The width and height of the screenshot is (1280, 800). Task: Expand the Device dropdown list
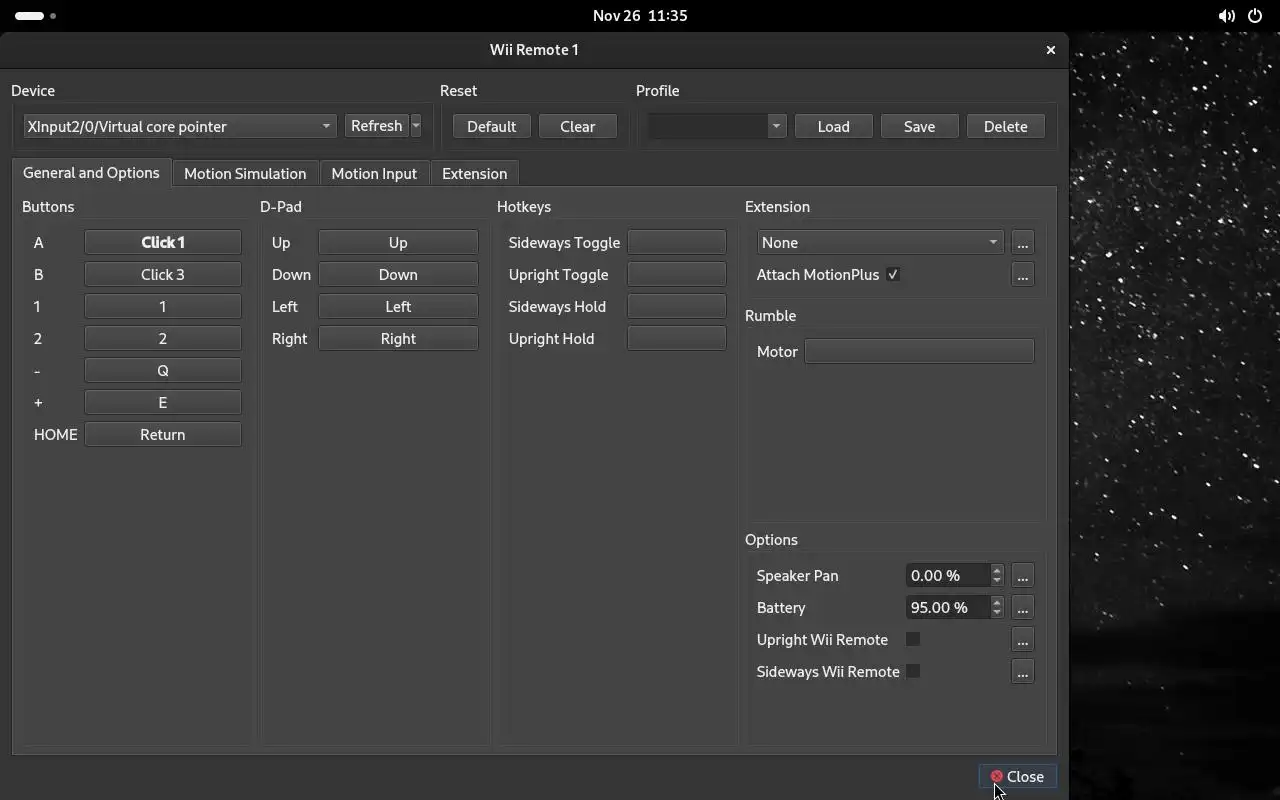pos(180,126)
